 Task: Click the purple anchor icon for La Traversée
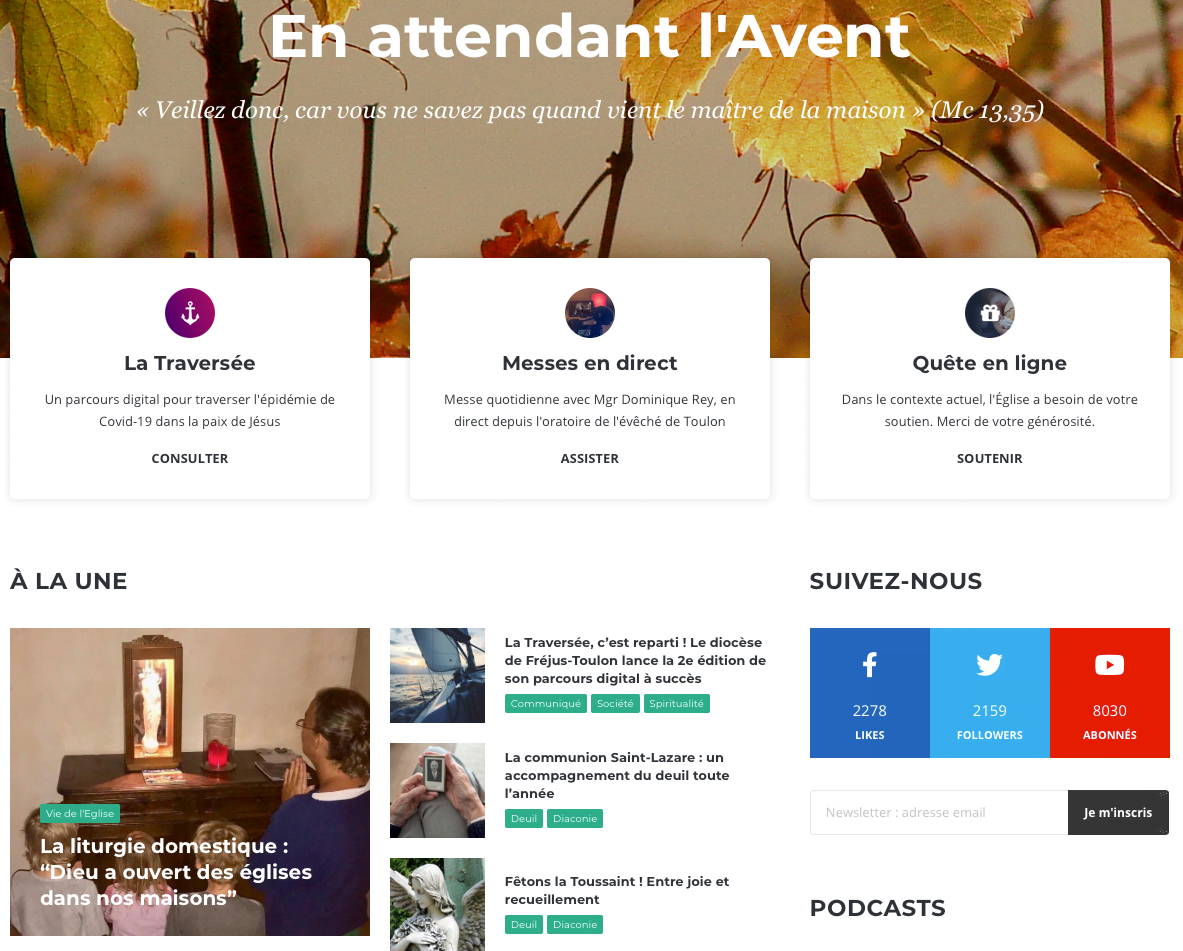pos(189,312)
